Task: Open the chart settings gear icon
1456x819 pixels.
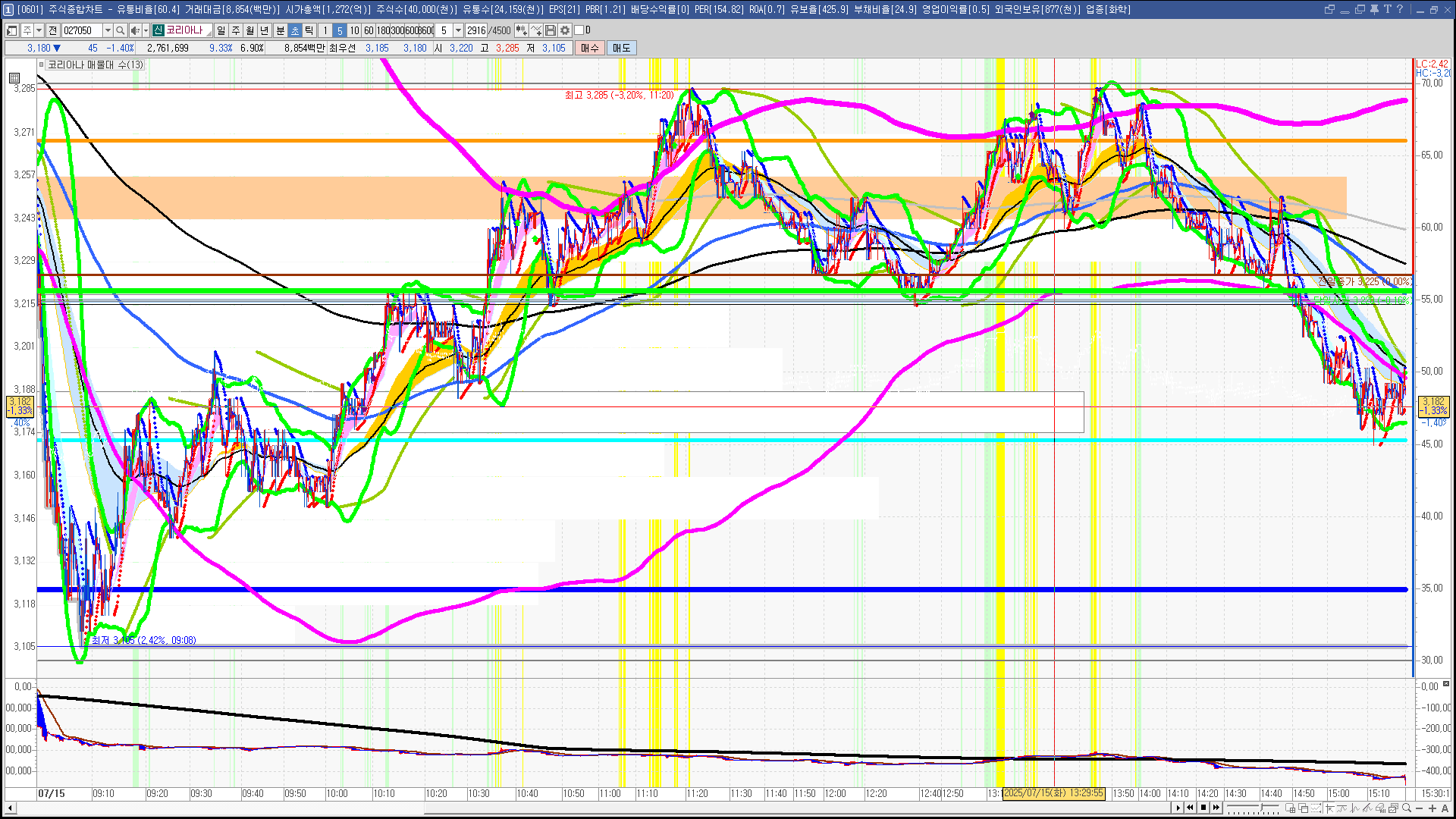Action: [x=565, y=30]
